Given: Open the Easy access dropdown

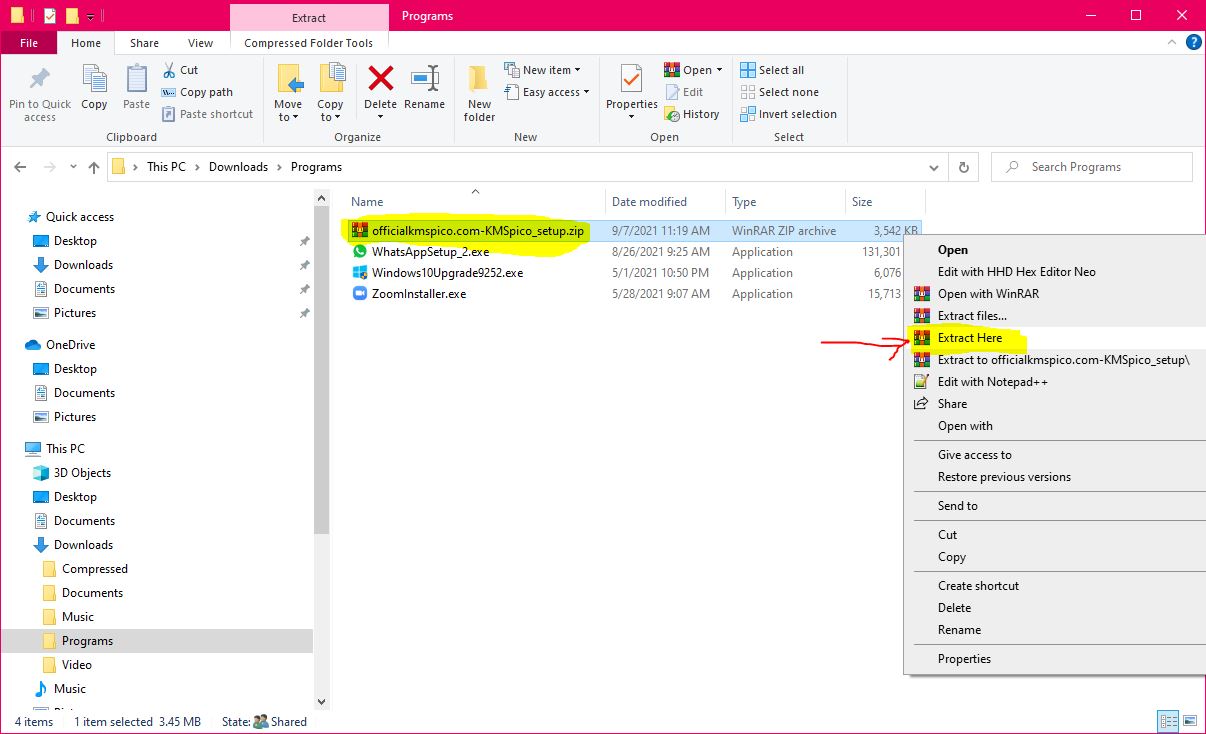Looking at the screenshot, I should point(546,92).
